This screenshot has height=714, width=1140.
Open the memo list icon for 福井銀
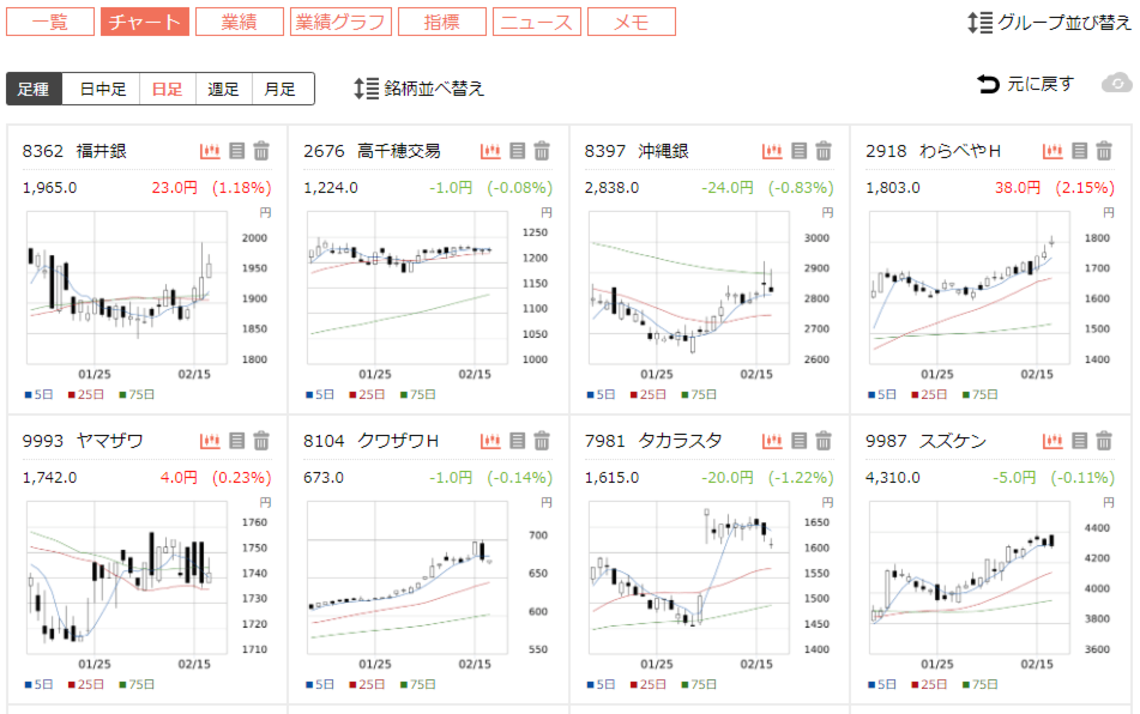[x=234, y=151]
